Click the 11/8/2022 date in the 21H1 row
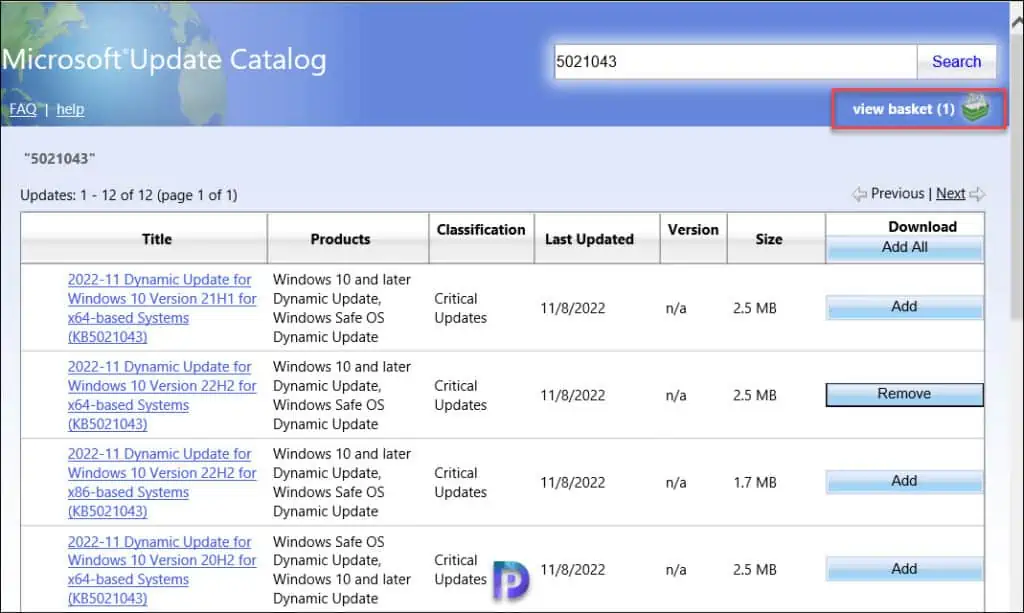The height and width of the screenshot is (613, 1024). (x=573, y=308)
